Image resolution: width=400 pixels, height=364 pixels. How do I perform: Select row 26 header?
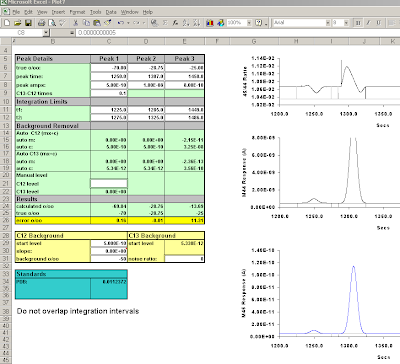click(x=6, y=220)
